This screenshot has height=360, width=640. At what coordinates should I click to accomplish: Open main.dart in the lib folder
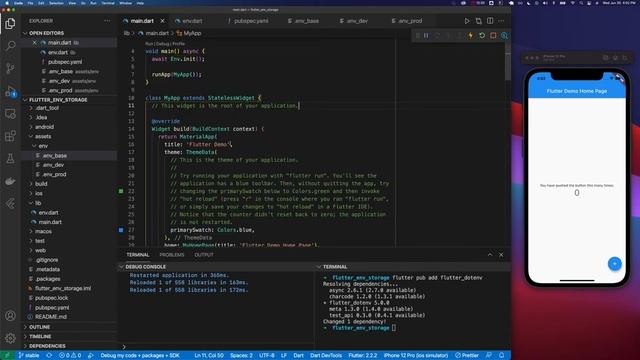click(50, 222)
